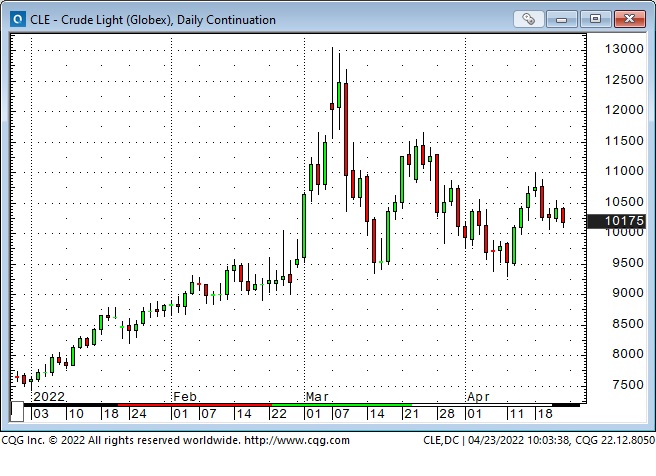This screenshot has width=656, height=476.
Task: Minimize the CLE chart window
Action: coord(561,19)
